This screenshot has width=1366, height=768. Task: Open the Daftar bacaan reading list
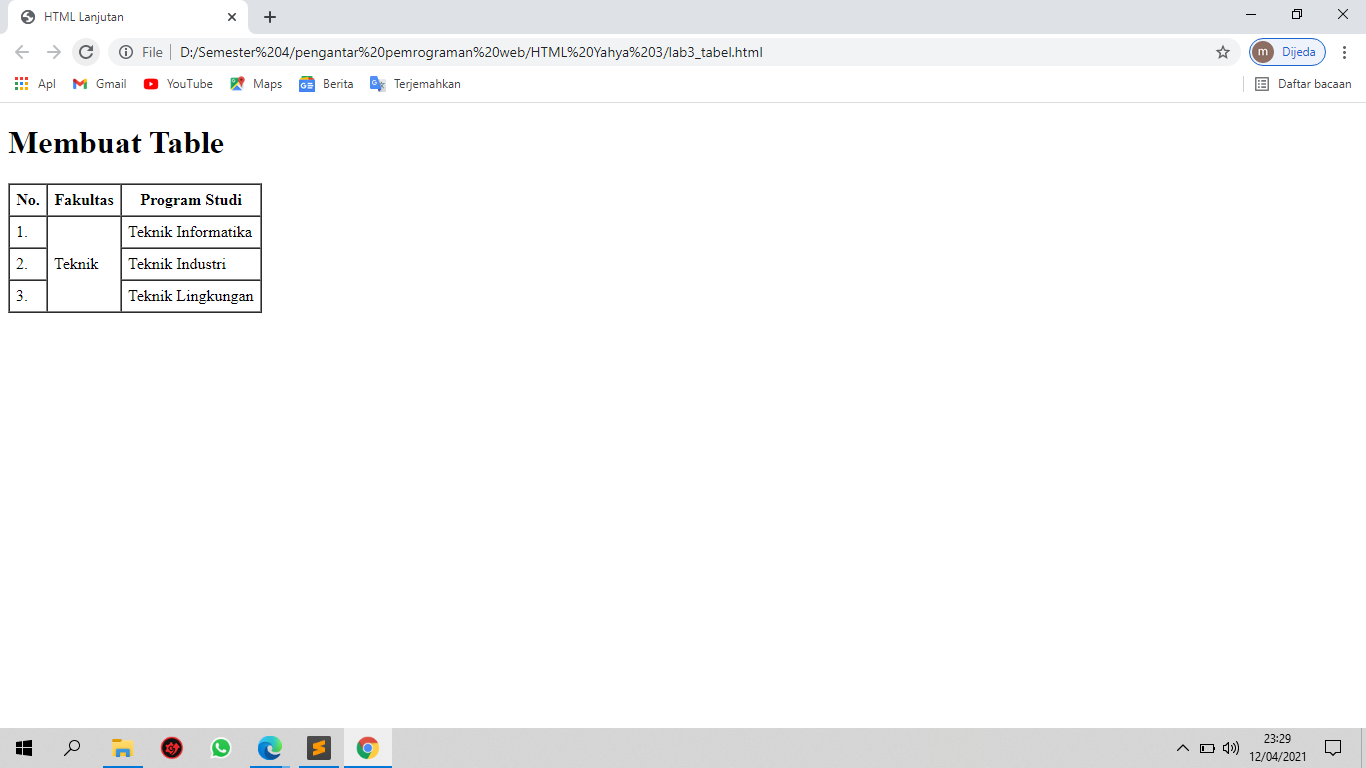click(x=1301, y=84)
